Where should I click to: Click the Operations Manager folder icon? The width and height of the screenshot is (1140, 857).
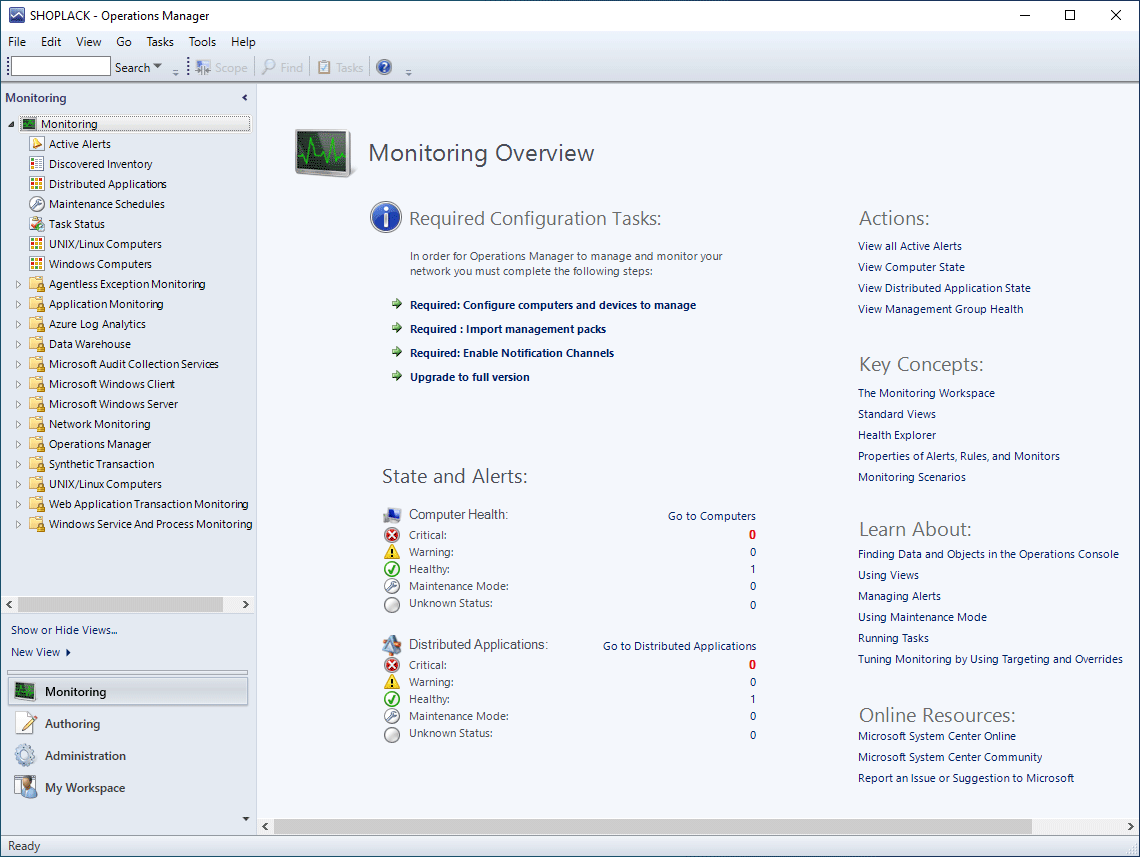(x=36, y=444)
